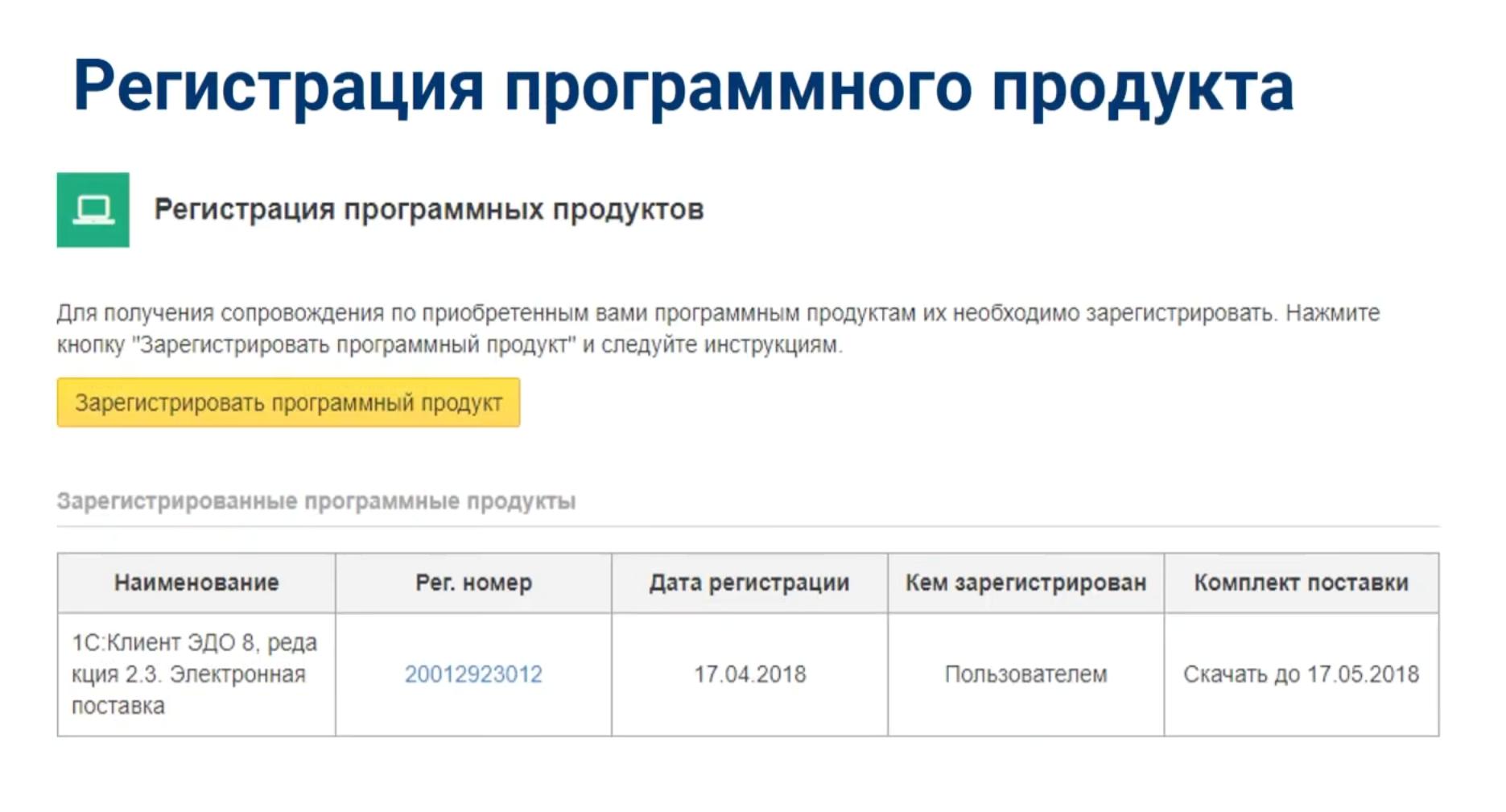
Task: Click the "Пользователем" table cell
Action: (x=1025, y=674)
